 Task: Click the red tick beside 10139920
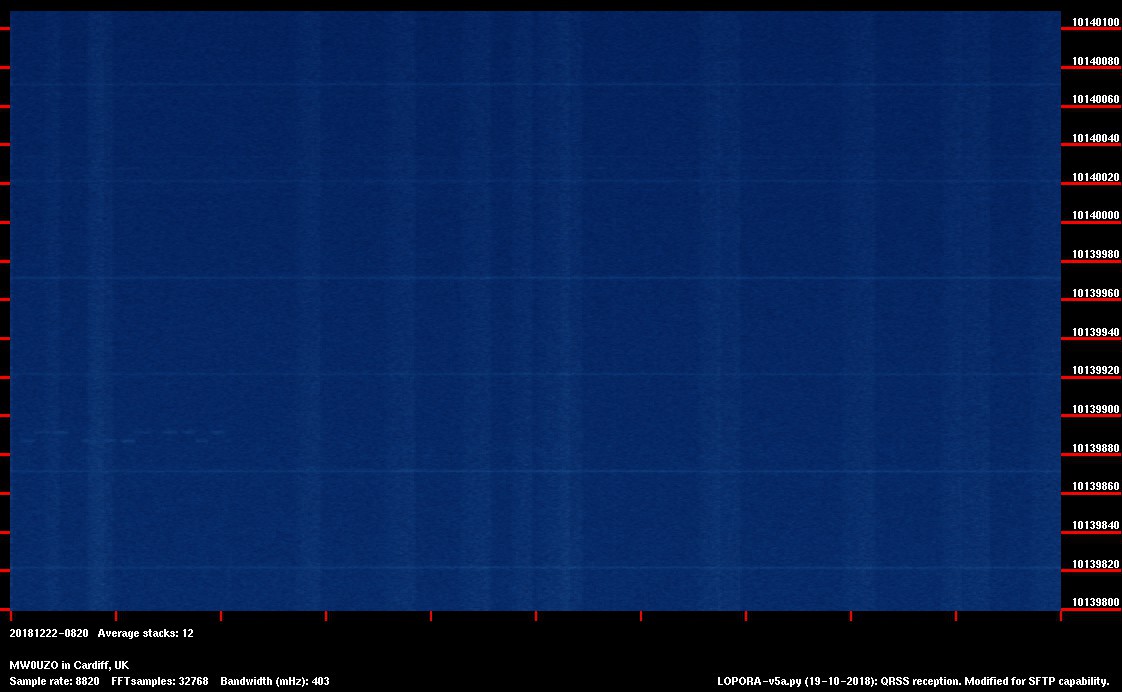click(1090, 377)
